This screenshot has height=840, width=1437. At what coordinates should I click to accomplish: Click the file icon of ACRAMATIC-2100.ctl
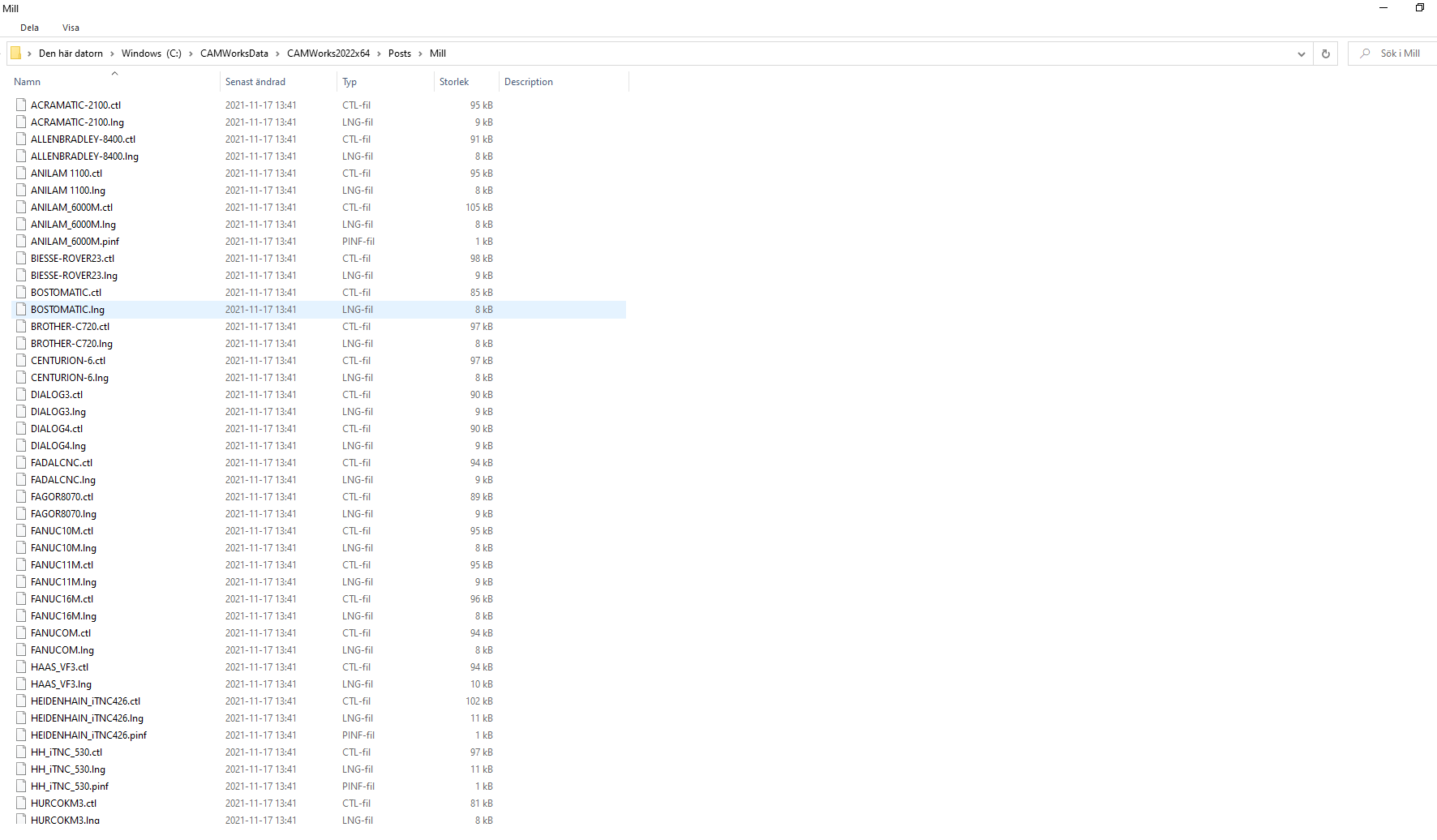coord(21,105)
